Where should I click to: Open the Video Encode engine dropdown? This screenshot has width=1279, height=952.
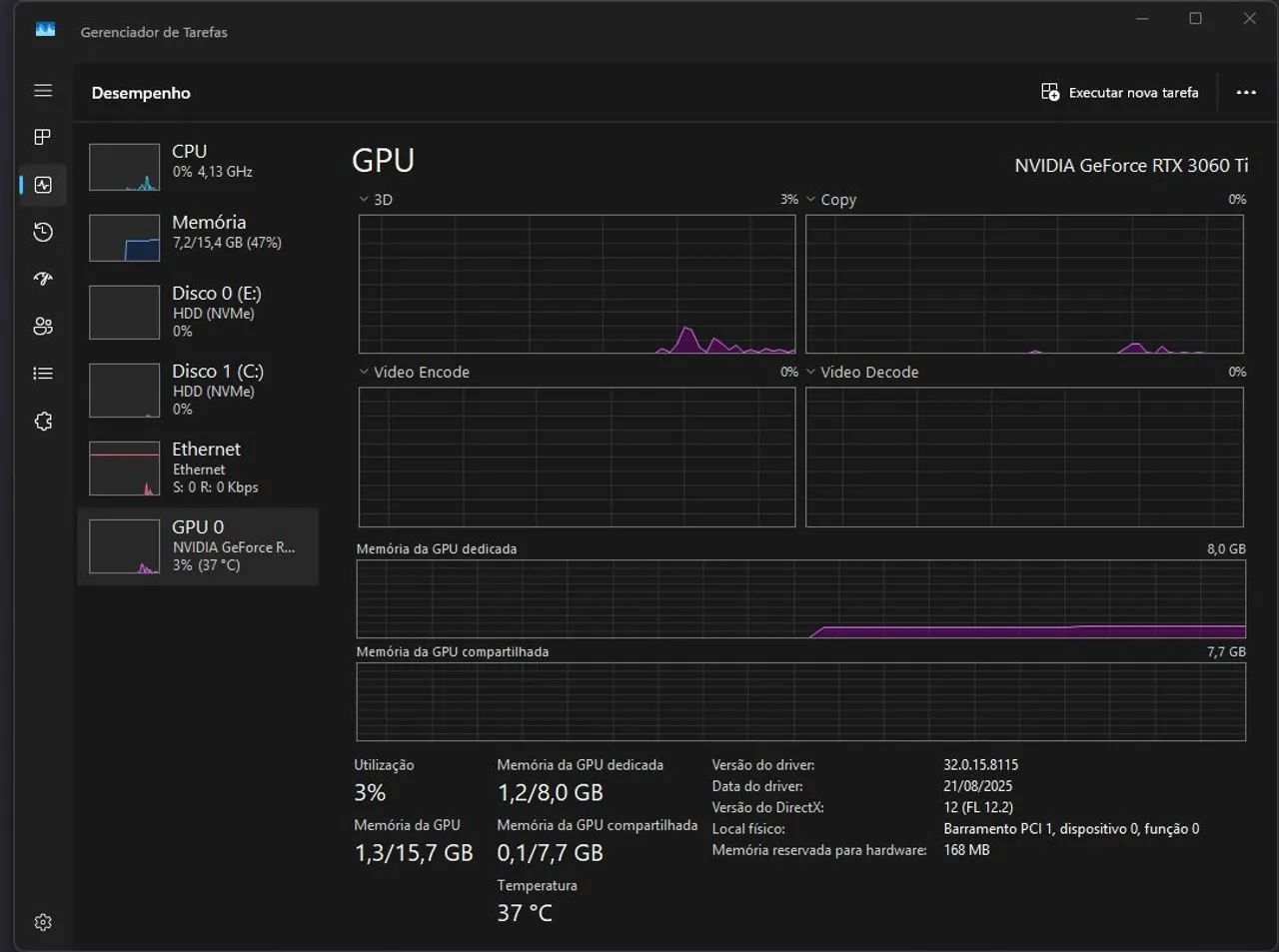[414, 372]
